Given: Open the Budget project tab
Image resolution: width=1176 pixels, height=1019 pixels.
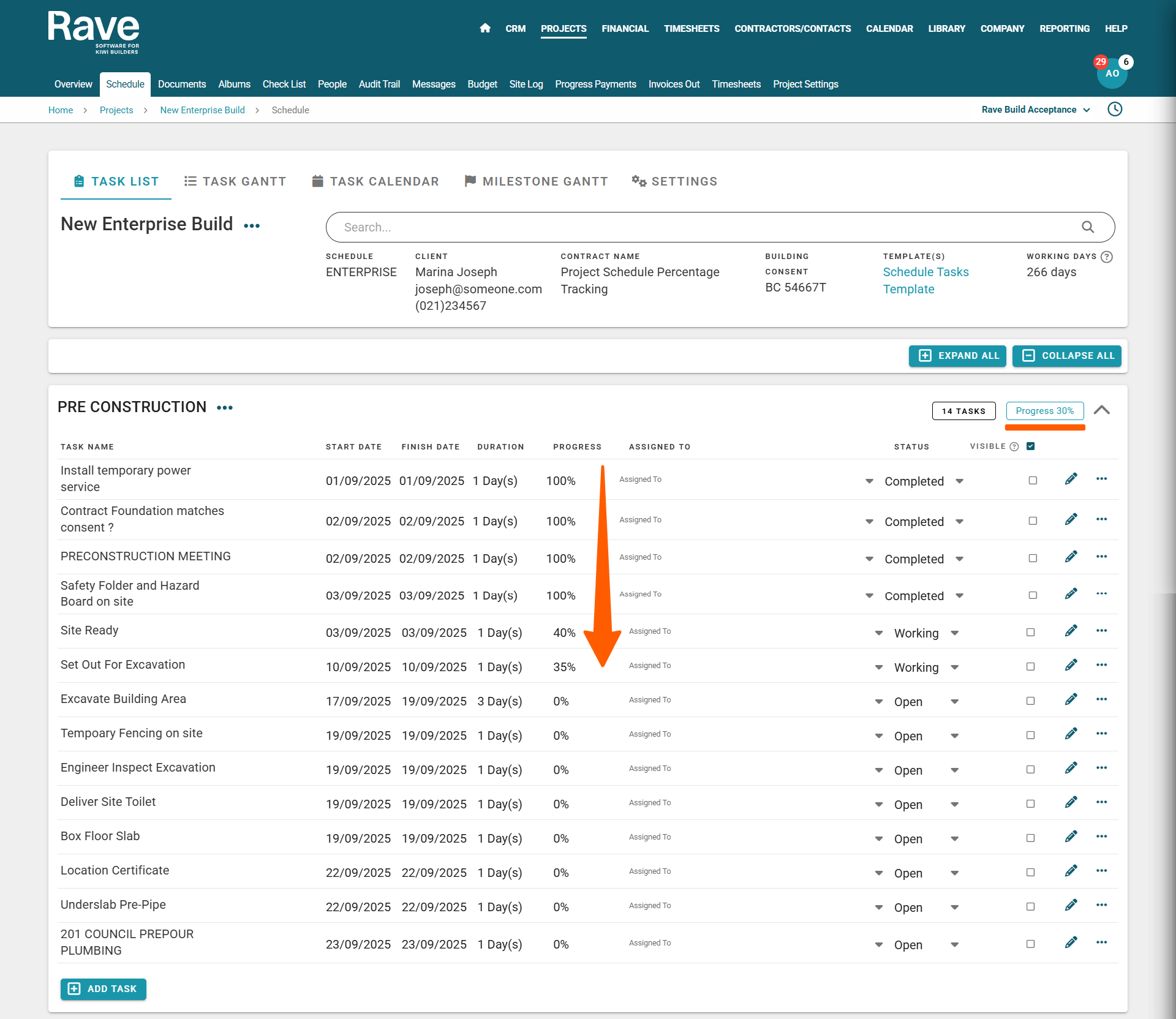Looking at the screenshot, I should pyautogui.click(x=482, y=85).
